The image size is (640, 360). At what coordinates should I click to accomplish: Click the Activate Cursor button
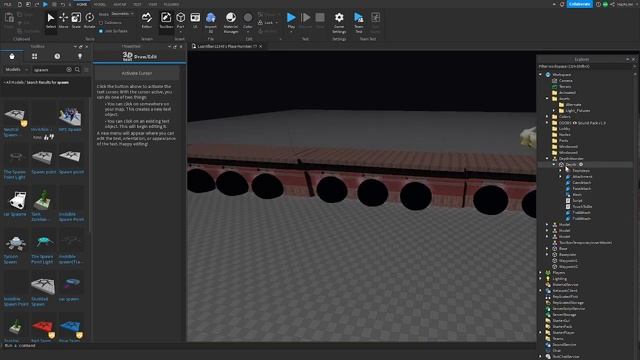137,73
